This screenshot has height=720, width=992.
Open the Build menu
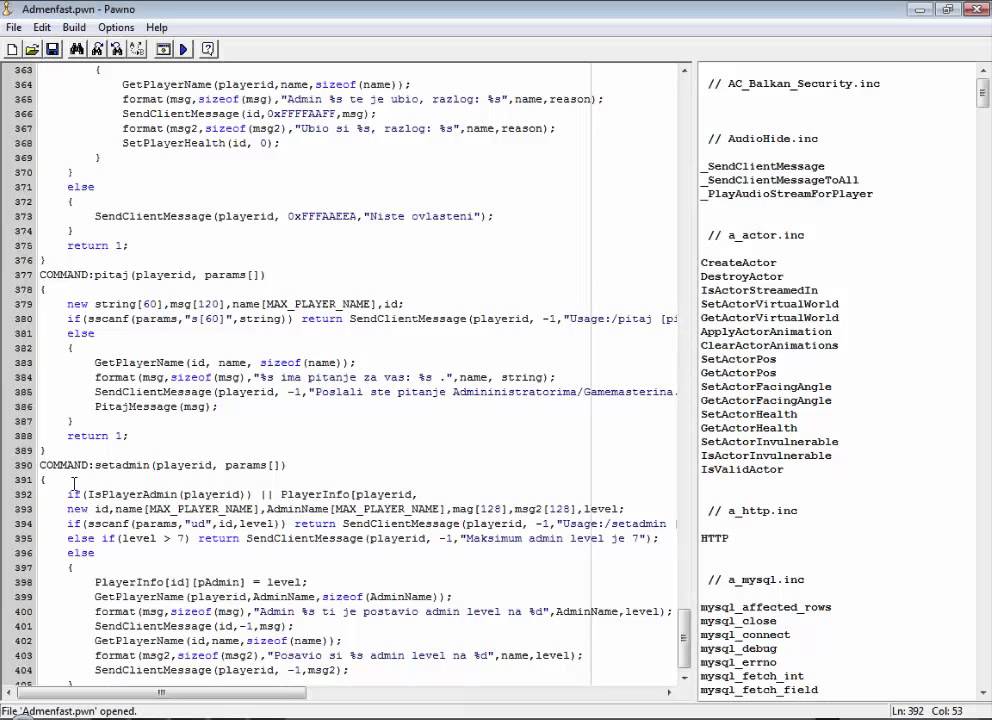74,27
